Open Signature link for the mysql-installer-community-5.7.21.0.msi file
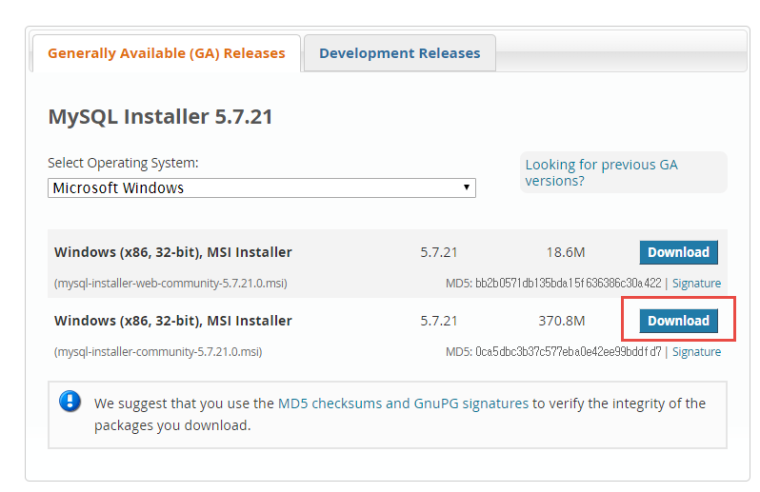This screenshot has height=492, width=760. tap(696, 352)
